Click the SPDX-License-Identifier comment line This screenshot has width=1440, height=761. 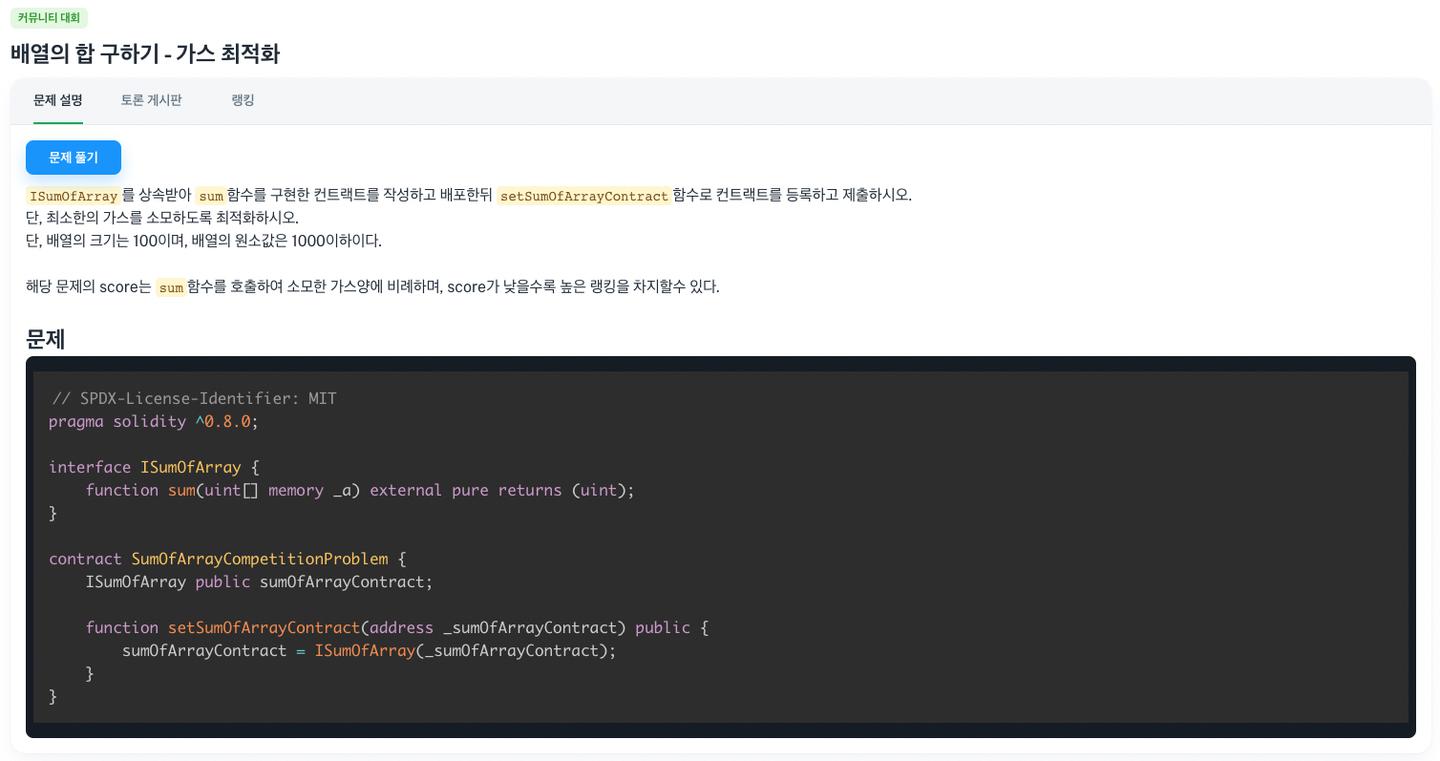pos(194,399)
